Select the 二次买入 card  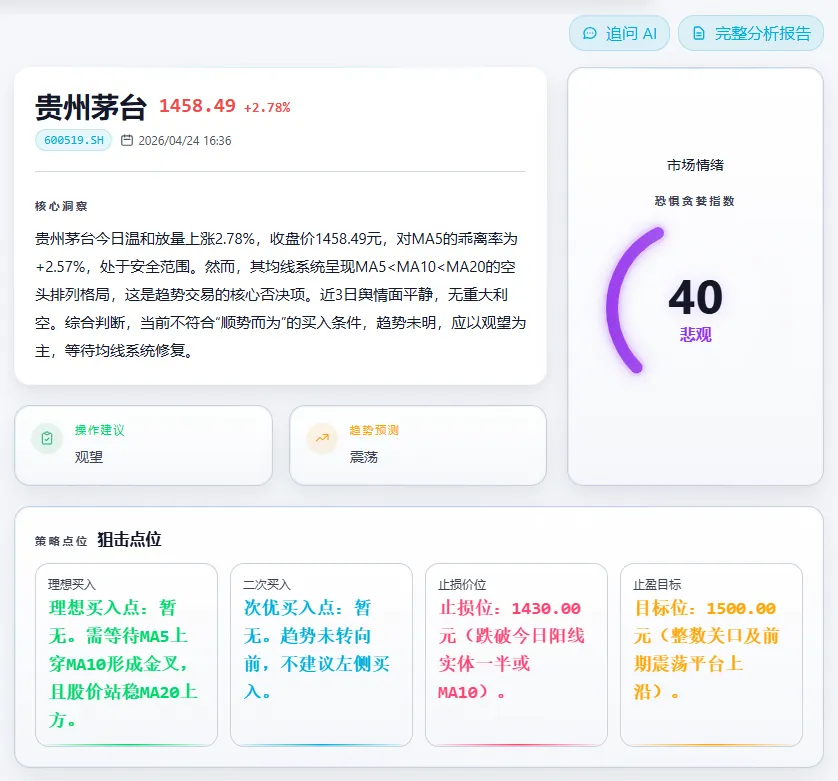click(x=321, y=654)
